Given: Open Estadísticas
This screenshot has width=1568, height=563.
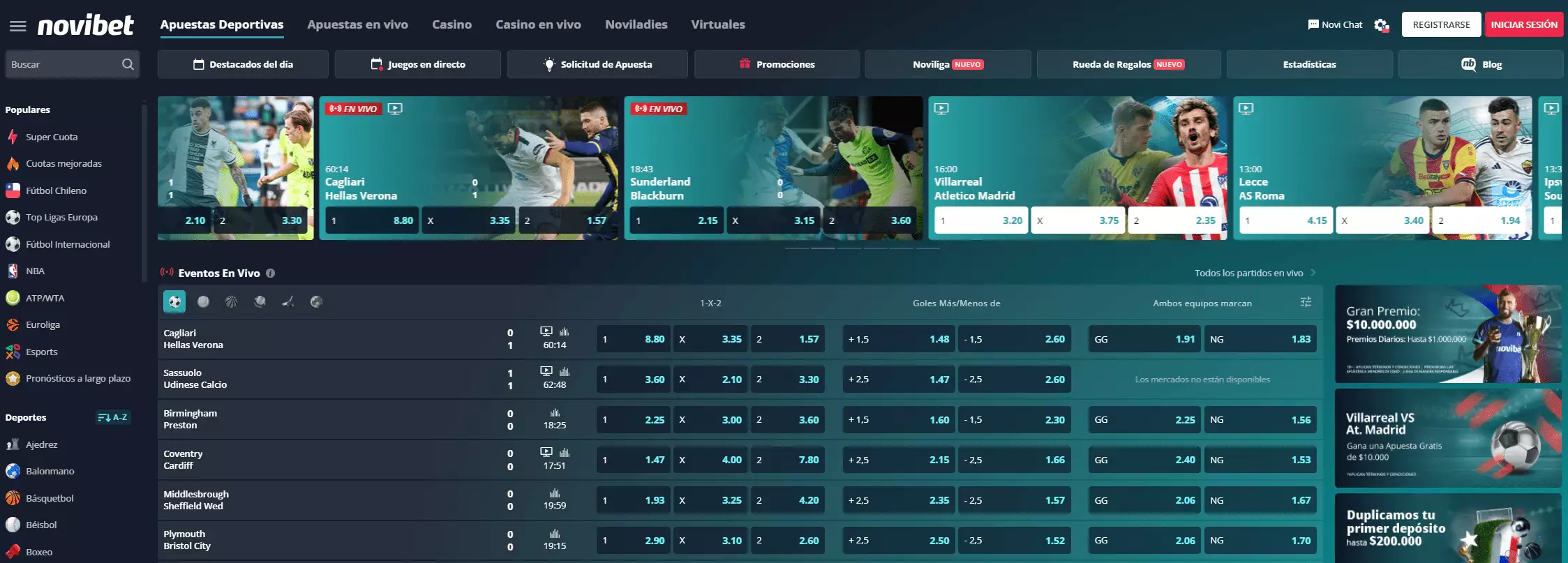Looking at the screenshot, I should point(1309,64).
